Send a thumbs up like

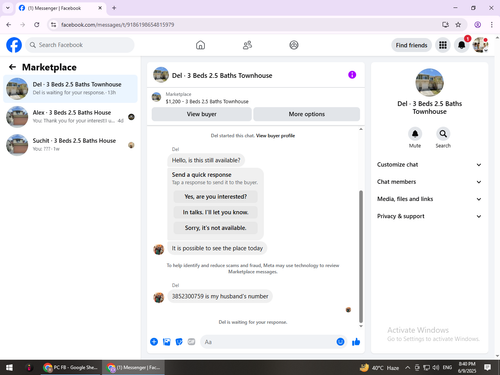[356, 342]
